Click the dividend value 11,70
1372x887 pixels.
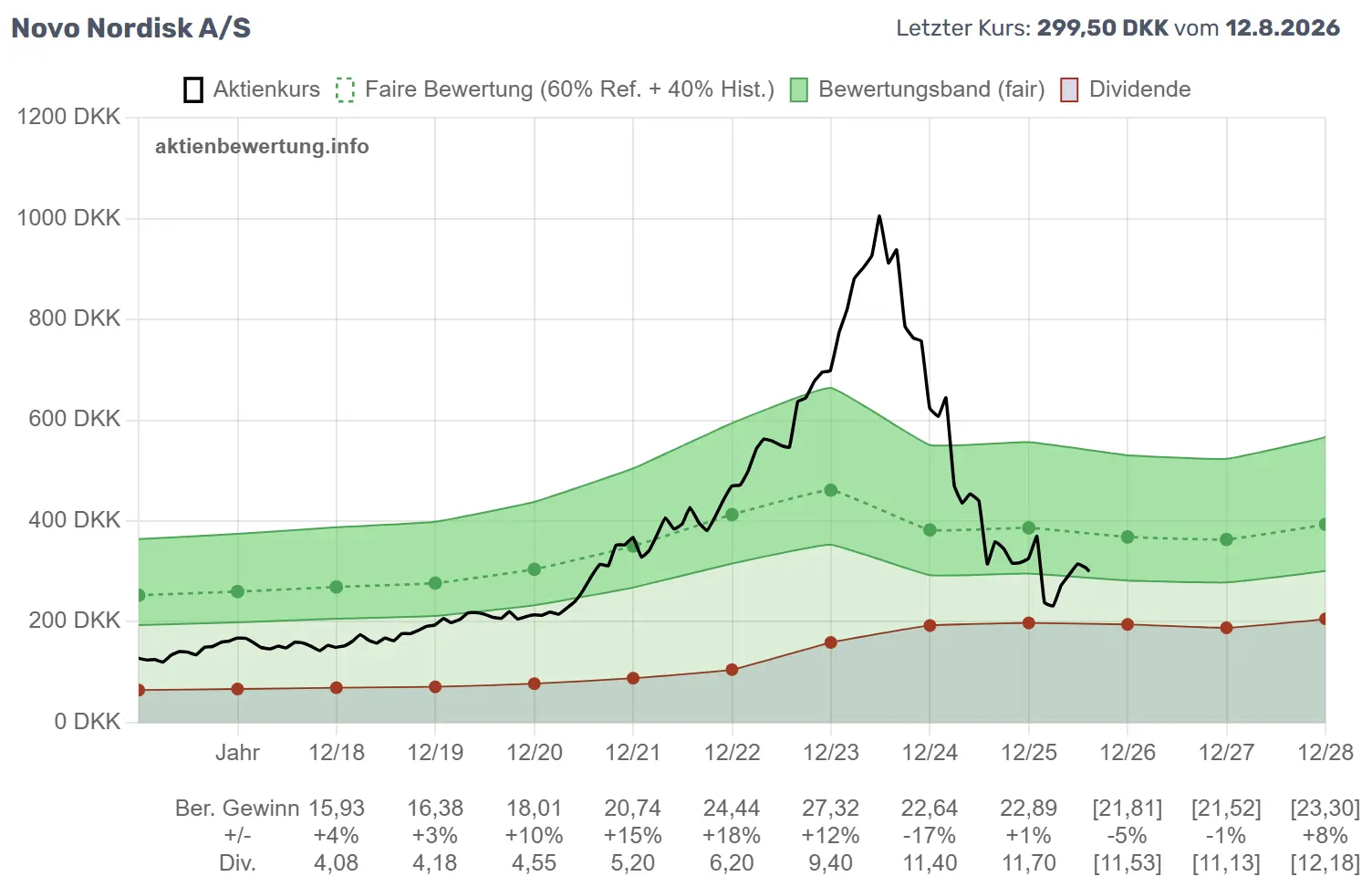(1029, 863)
